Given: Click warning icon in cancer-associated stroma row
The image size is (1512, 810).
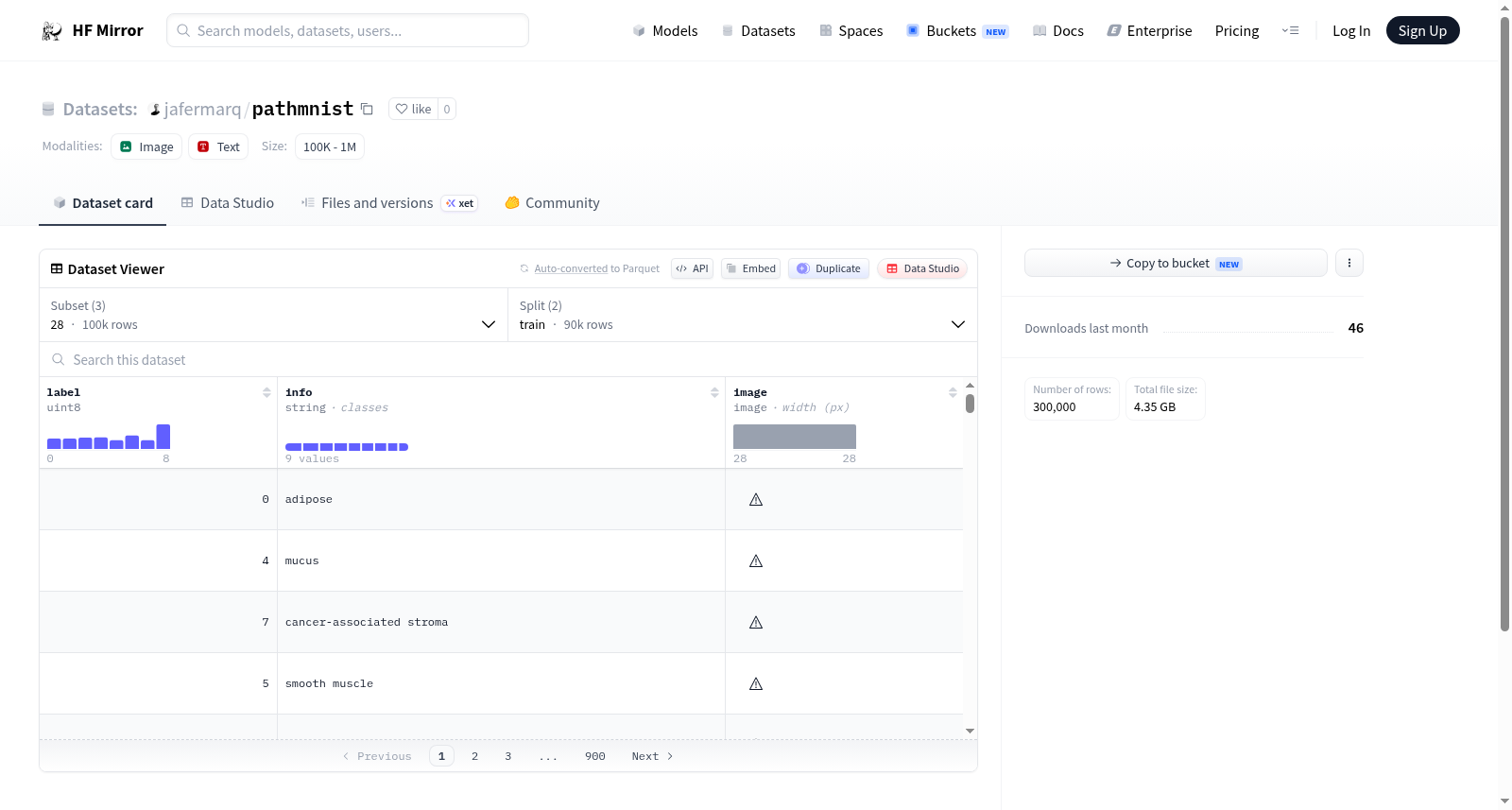Looking at the screenshot, I should [x=756, y=623].
